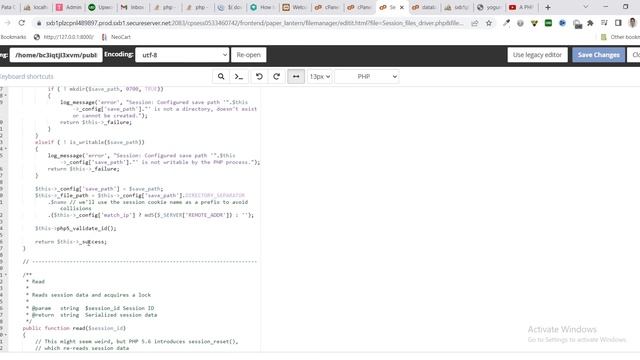Focus the file path input field

[x=56, y=55]
